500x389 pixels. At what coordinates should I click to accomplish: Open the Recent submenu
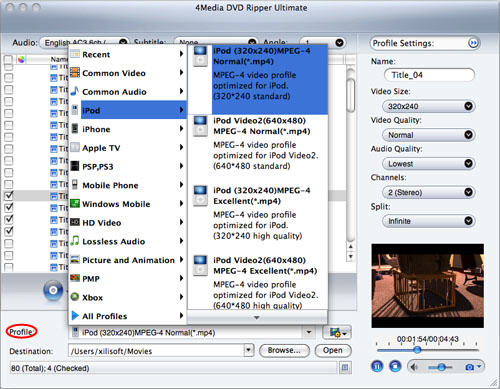(128, 54)
